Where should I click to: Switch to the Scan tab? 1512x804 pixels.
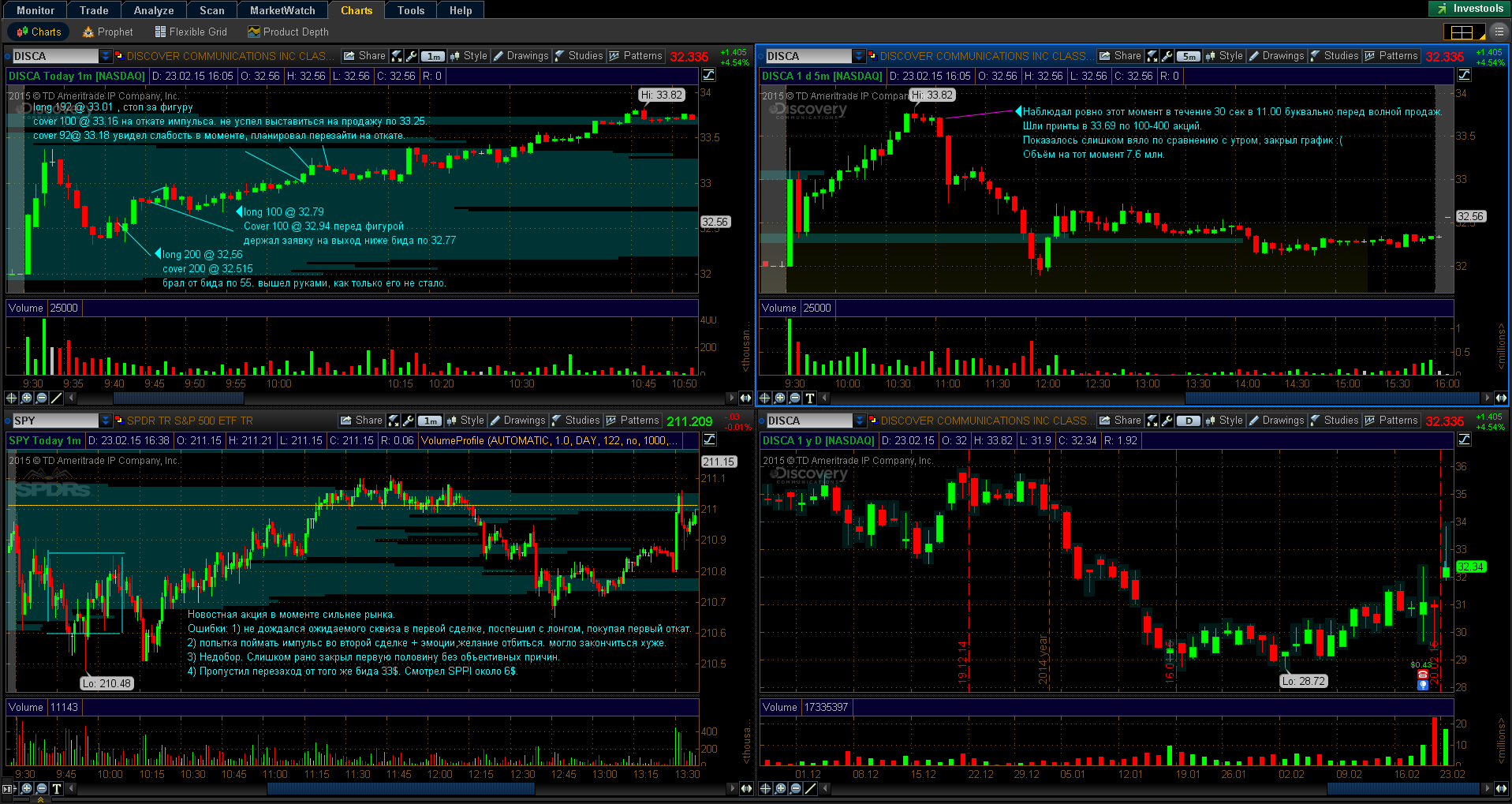212,10
